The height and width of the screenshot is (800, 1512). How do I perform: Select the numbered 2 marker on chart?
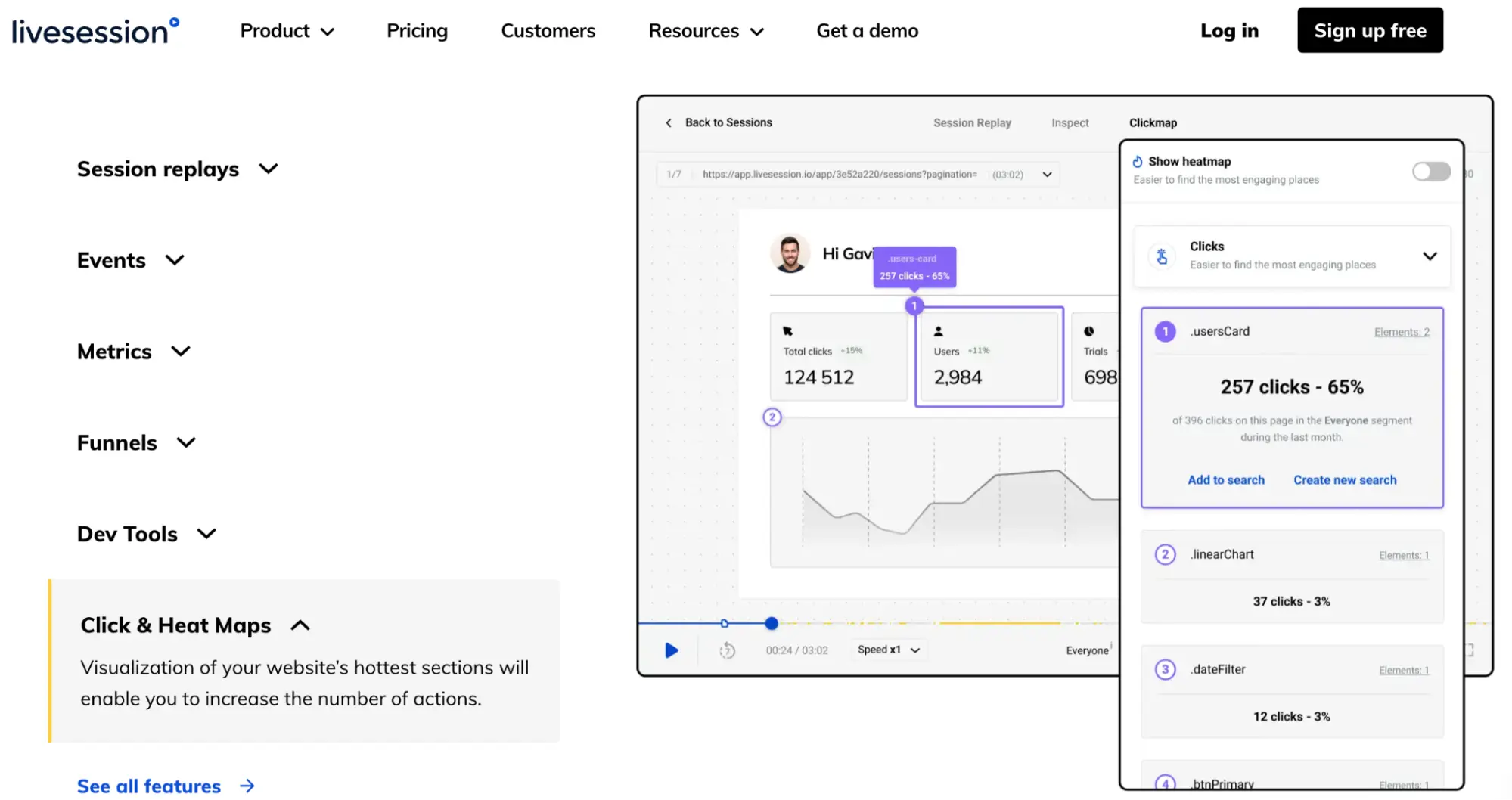tap(772, 417)
